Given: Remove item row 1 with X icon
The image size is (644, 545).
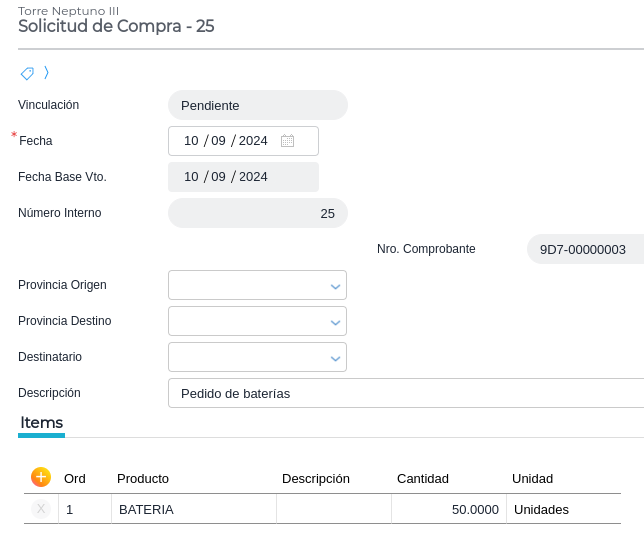Looking at the screenshot, I should pyautogui.click(x=41, y=509).
